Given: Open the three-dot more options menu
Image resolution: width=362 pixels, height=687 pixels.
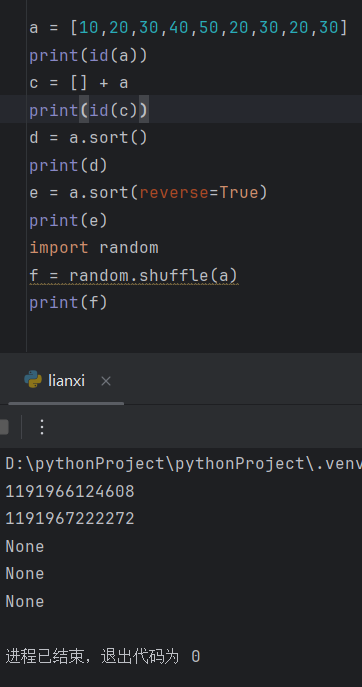Looking at the screenshot, I should (42, 427).
